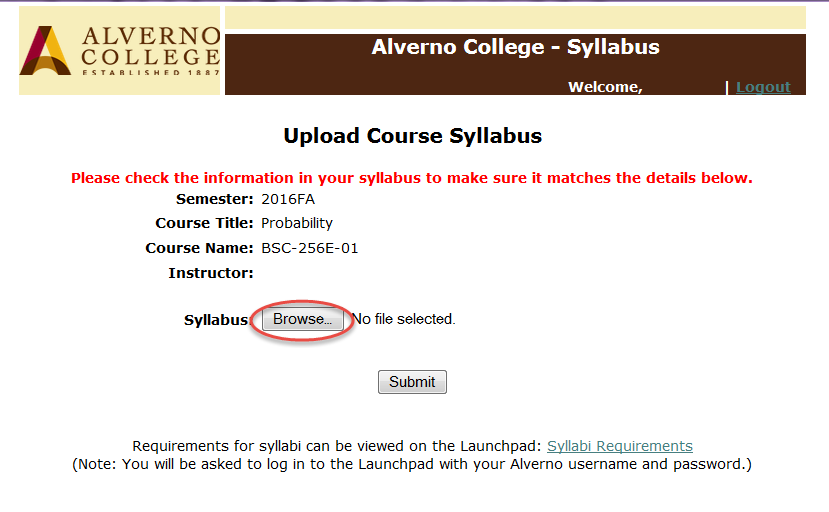
Task: Click the Instructor: label
Action: click(211, 273)
